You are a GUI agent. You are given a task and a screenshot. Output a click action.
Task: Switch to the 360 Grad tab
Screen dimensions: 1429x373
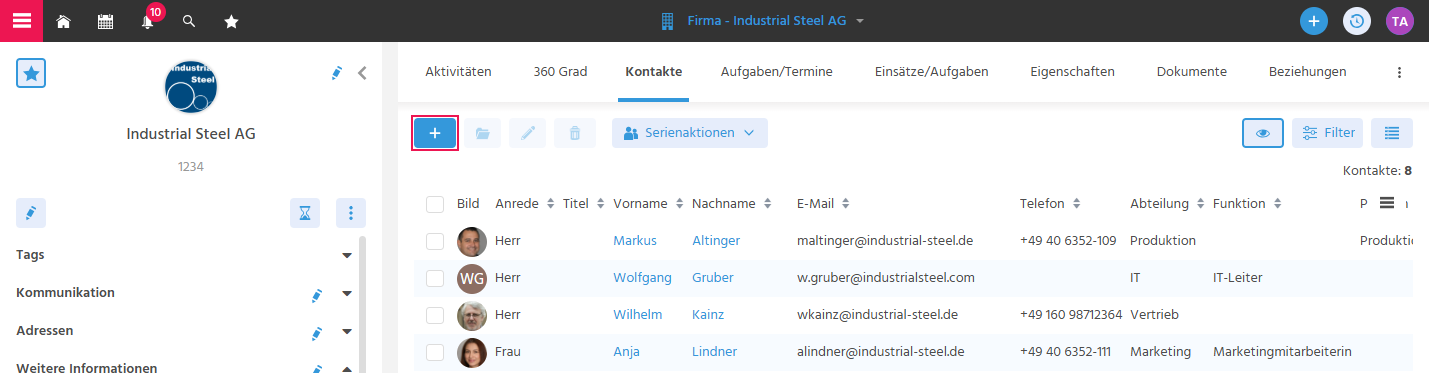pos(560,72)
